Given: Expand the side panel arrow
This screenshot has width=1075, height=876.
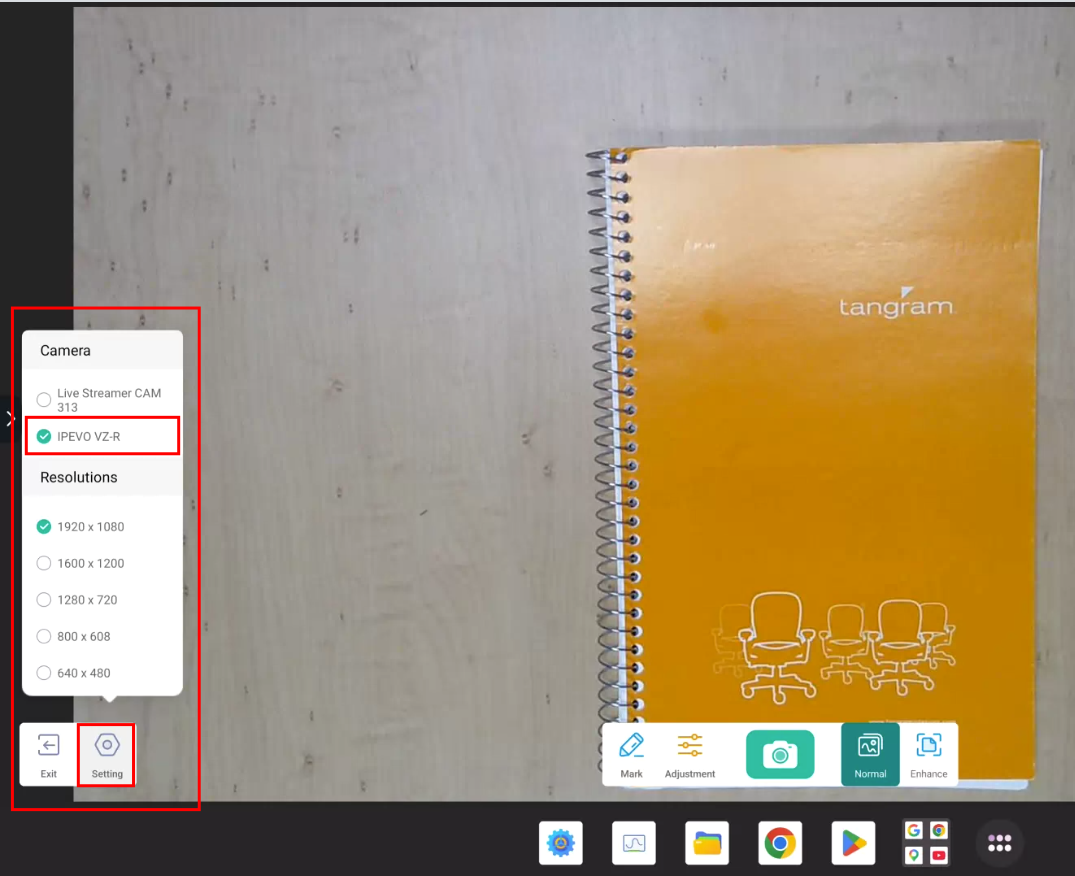Looking at the screenshot, I should click(9, 419).
